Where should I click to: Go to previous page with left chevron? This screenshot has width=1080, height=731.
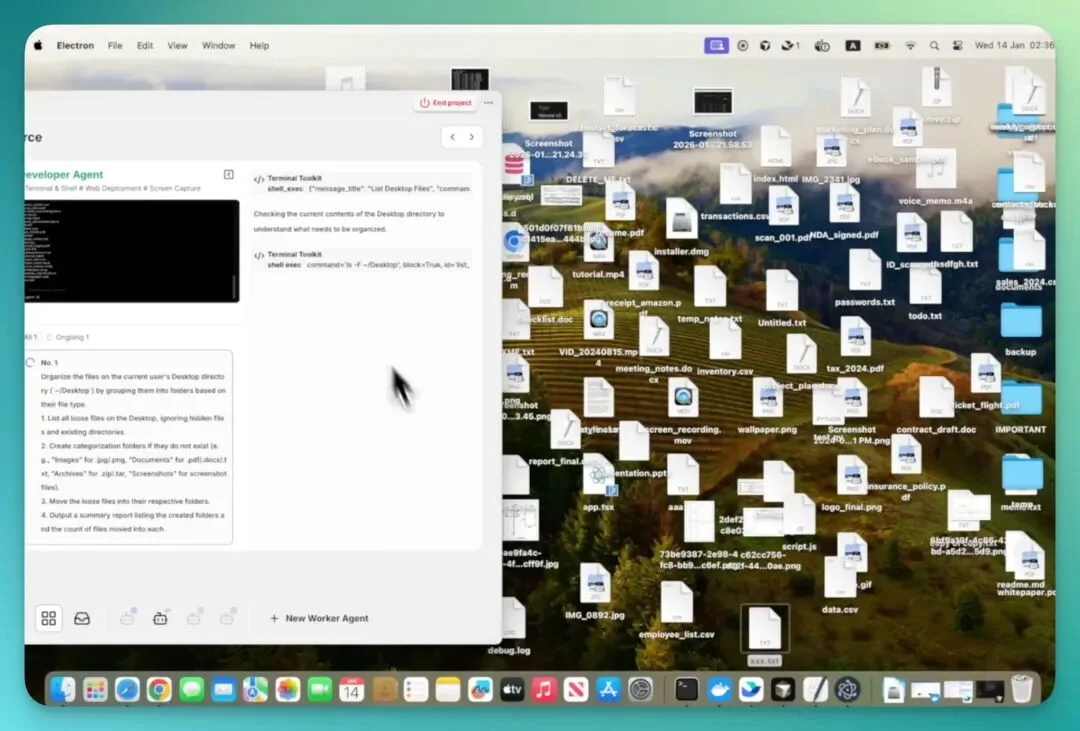coord(452,137)
